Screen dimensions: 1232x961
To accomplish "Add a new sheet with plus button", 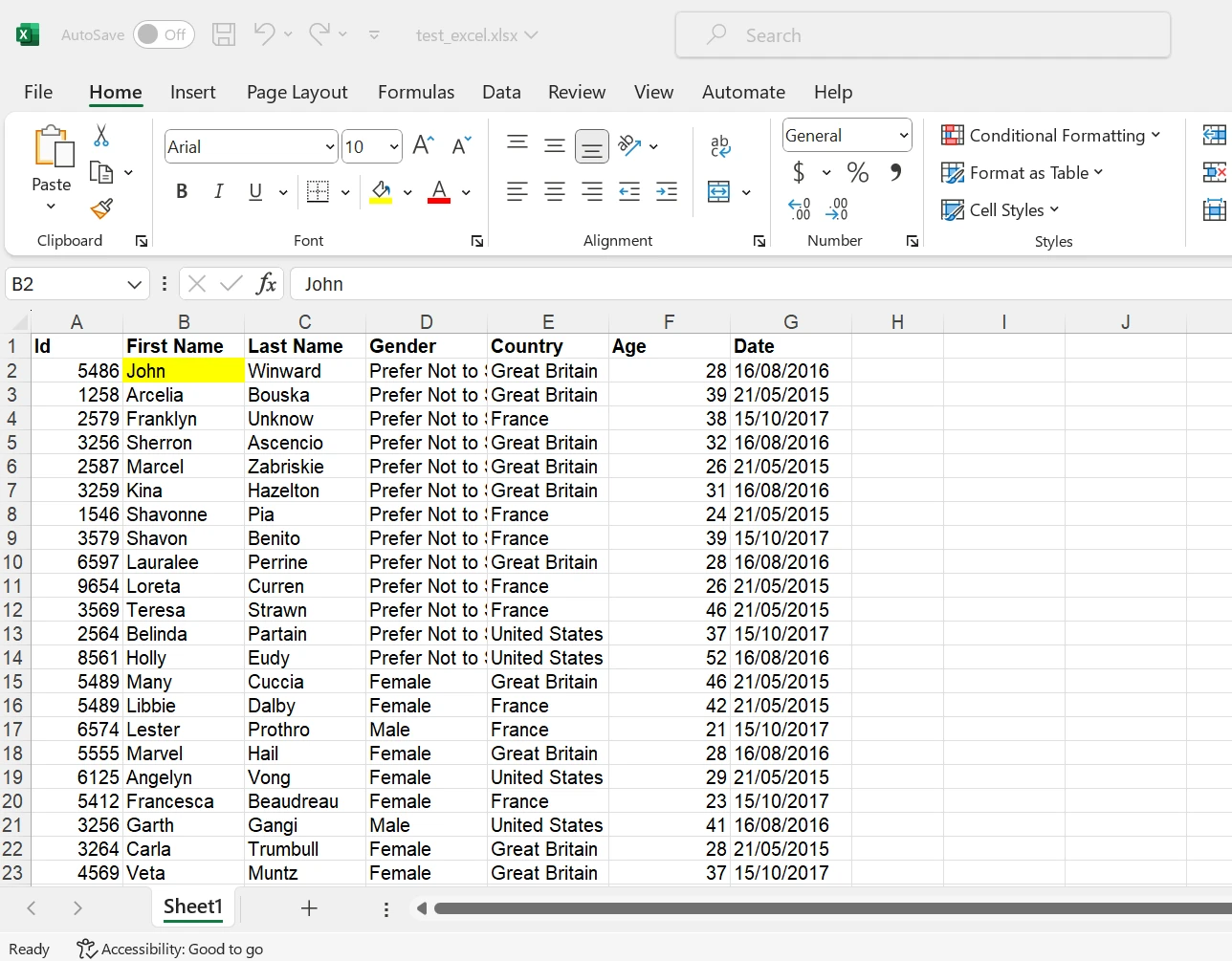I will click(309, 908).
